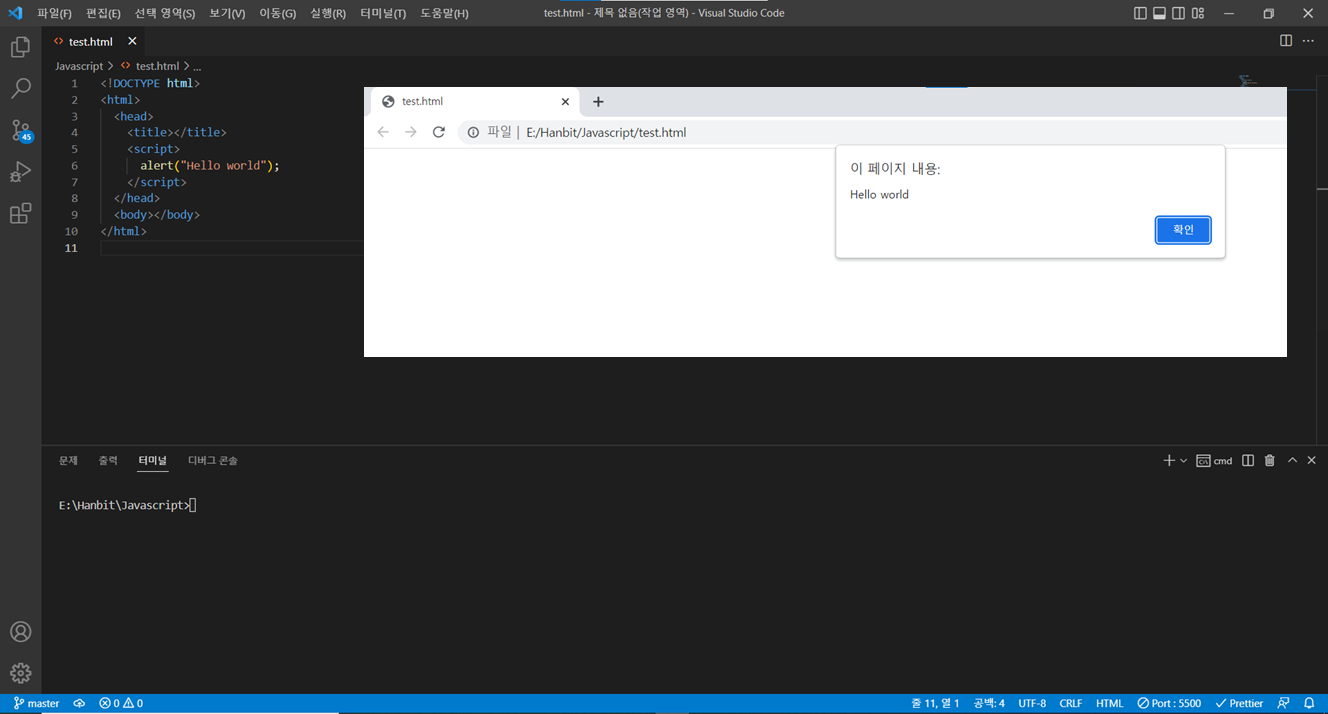Switch to the 출력 panel tab
Viewport: 1328px width, 714px height.
[108, 460]
